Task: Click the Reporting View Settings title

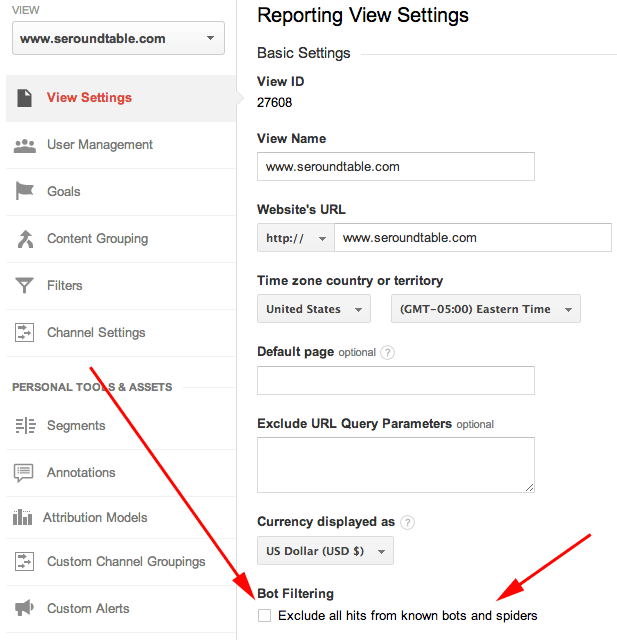Action: pyautogui.click(x=363, y=16)
